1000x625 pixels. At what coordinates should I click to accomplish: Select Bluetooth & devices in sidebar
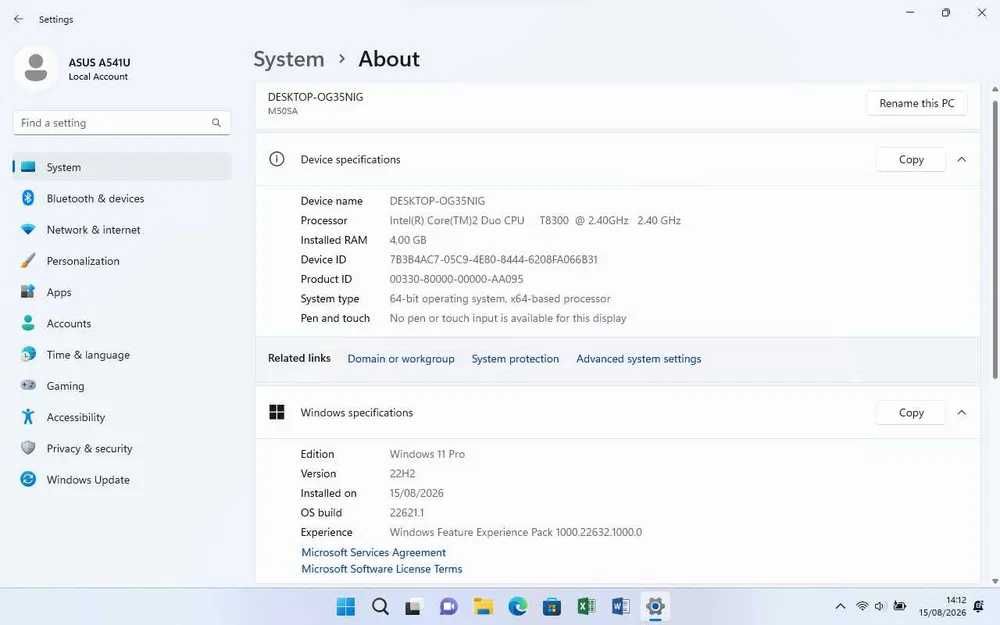[x=122, y=198]
